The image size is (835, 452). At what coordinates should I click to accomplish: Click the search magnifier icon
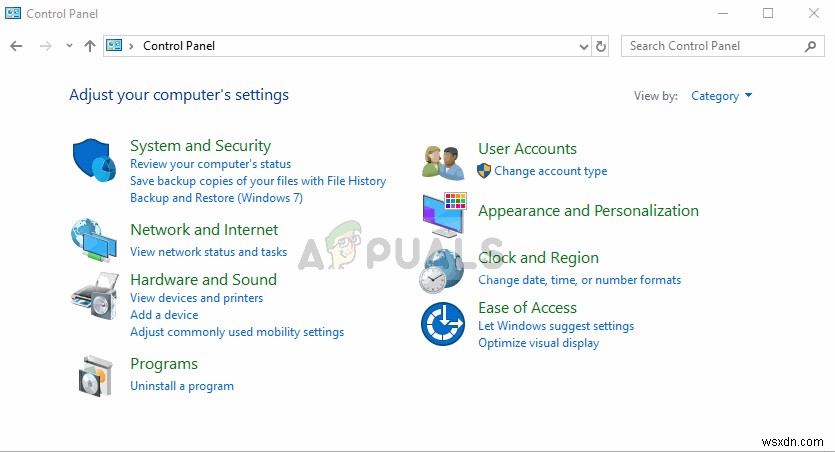(811, 46)
